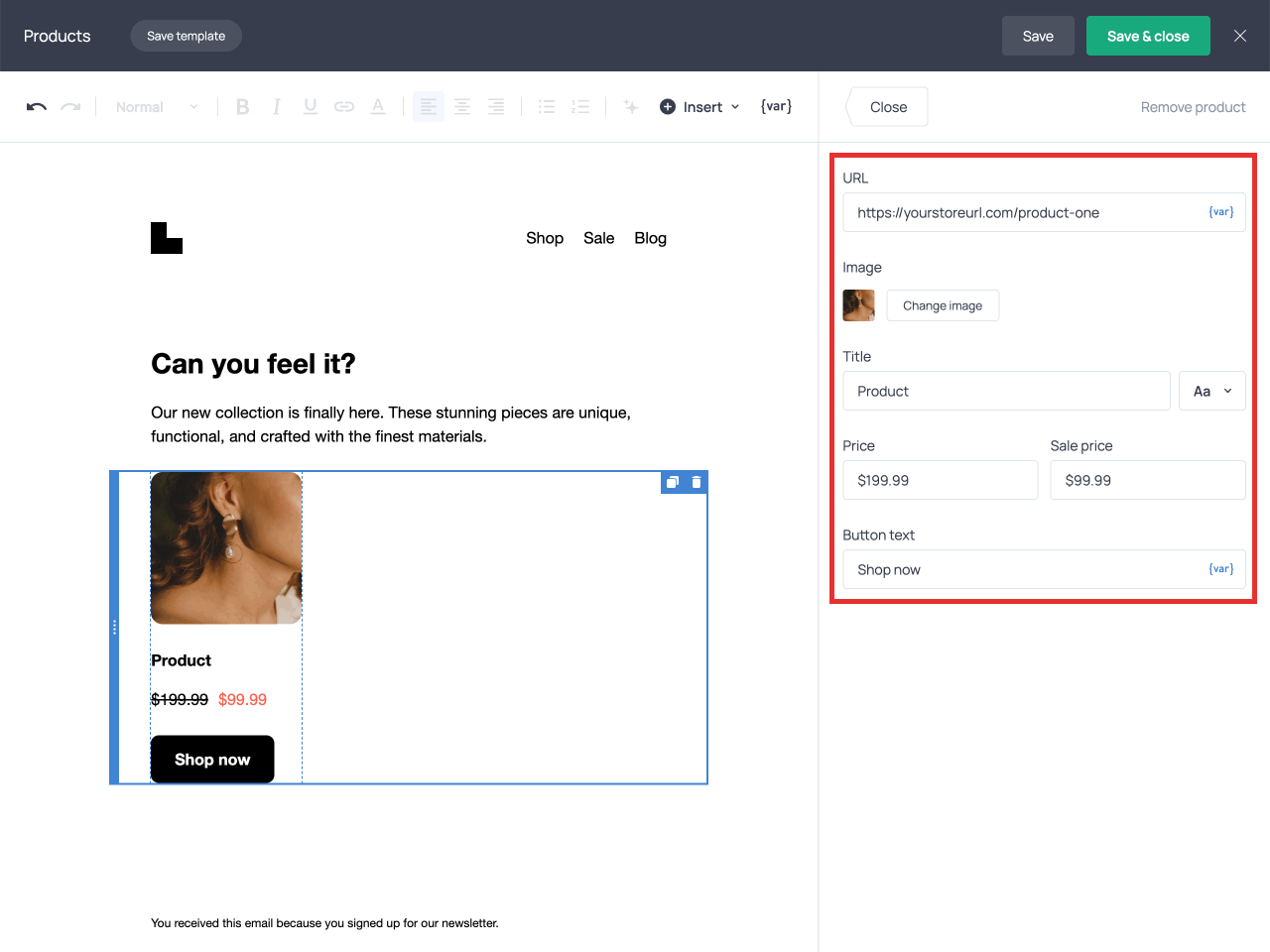Toggle right text alignment
Image resolution: width=1270 pixels, height=952 pixels.
click(x=496, y=106)
